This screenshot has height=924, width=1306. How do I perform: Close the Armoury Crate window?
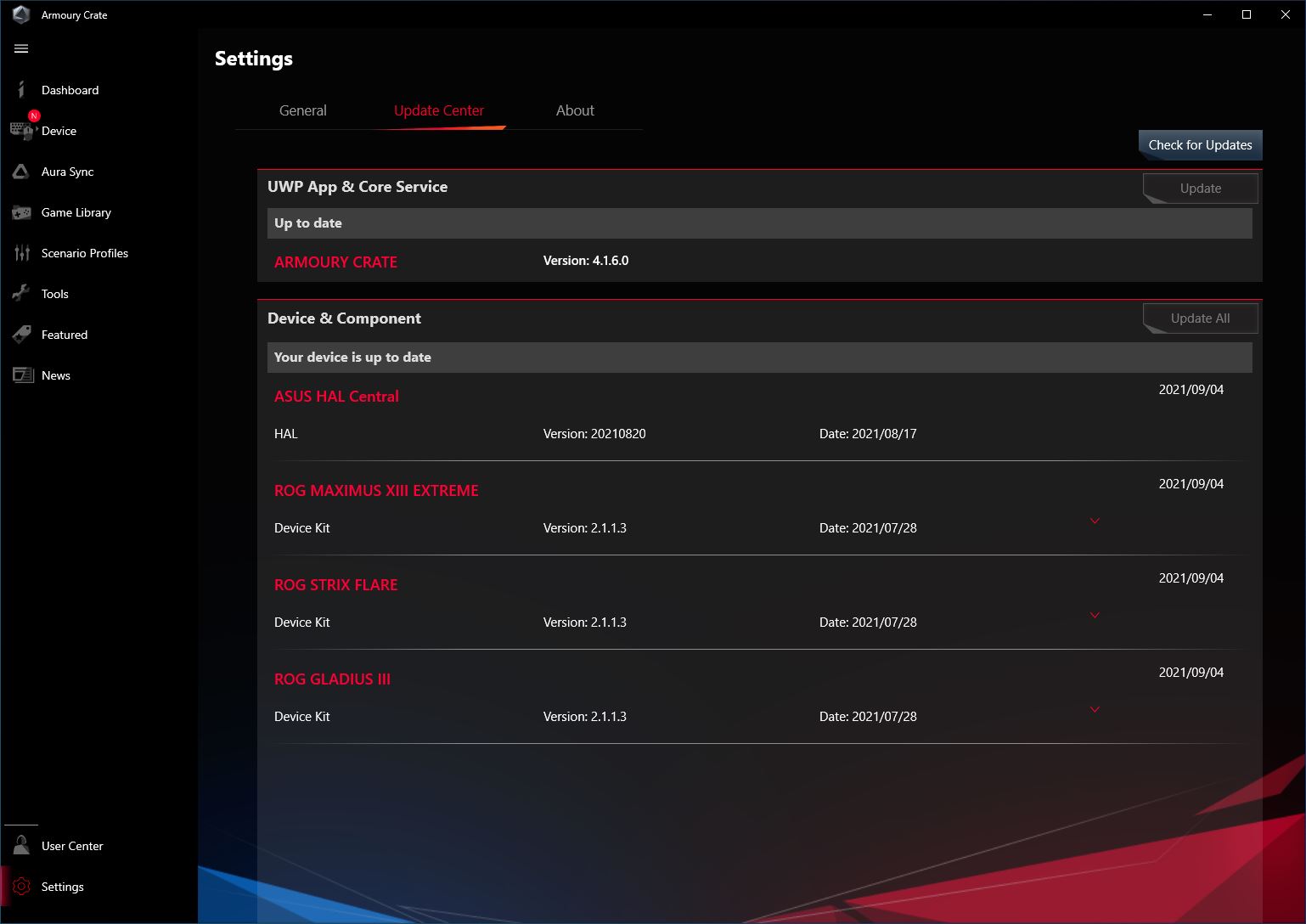[x=1286, y=14]
